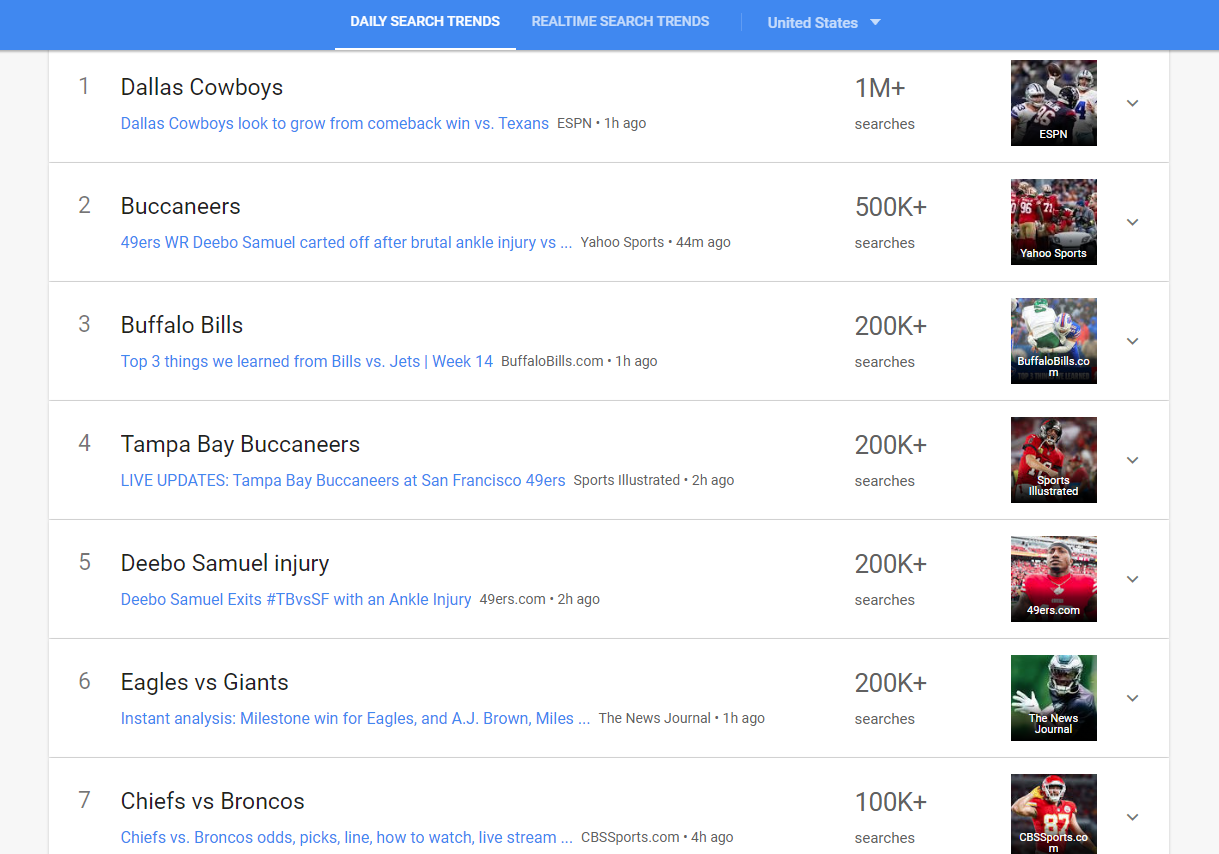Click the Eagles vs Giants trend title
The height and width of the screenshot is (854, 1219).
coord(204,683)
